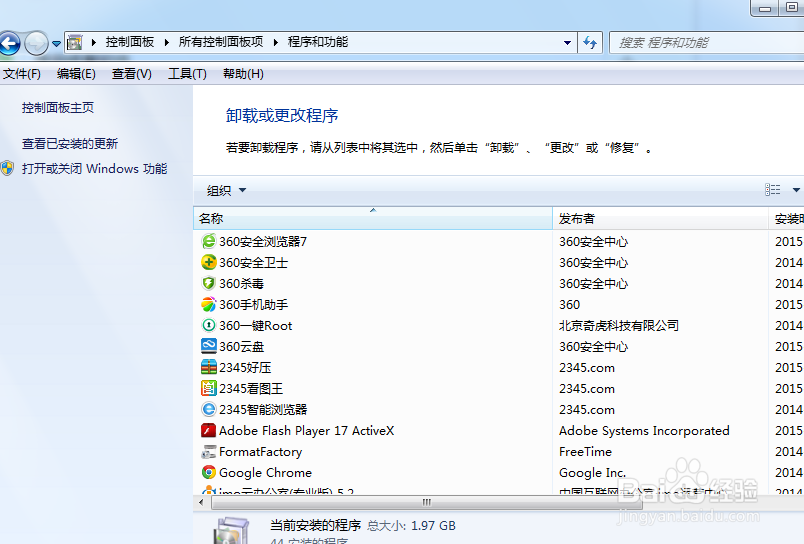
Task: Click the Forward navigation arrow button
Action: [x=36, y=43]
